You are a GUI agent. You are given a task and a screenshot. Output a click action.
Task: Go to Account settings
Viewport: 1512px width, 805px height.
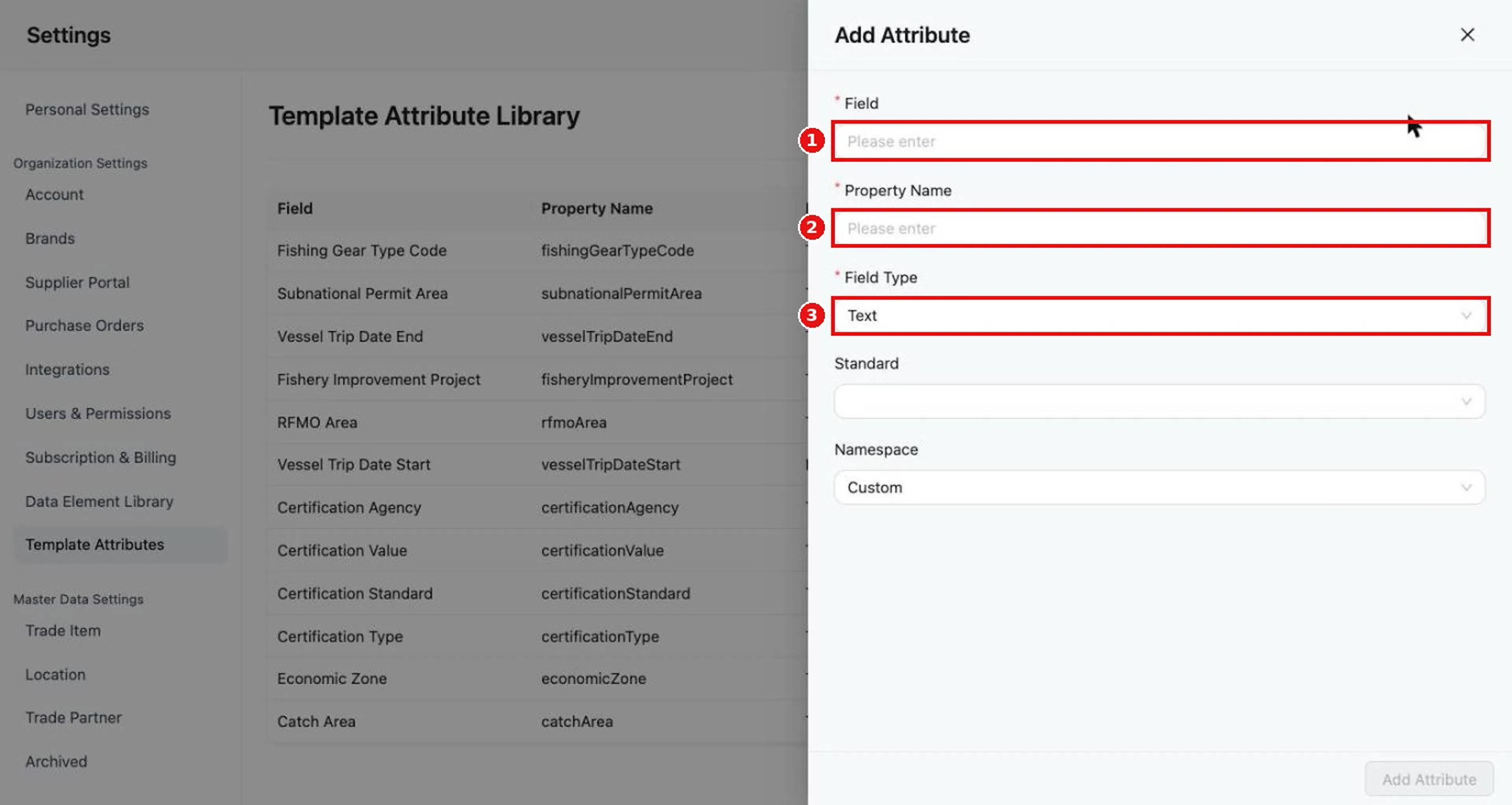click(x=54, y=194)
